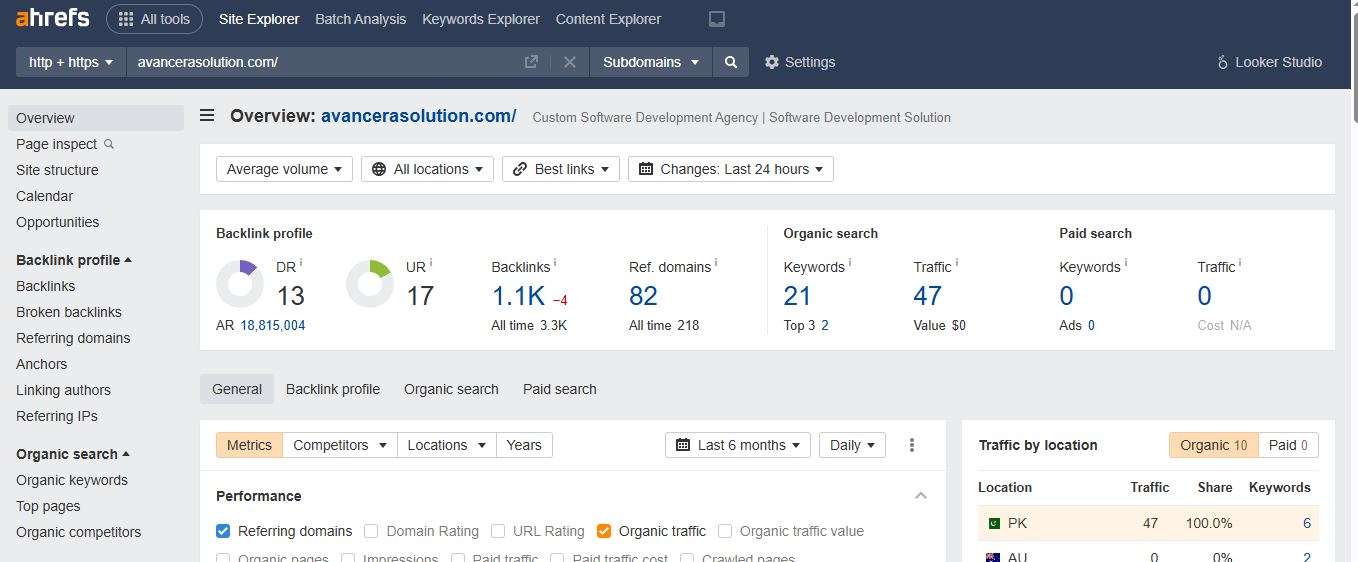The width and height of the screenshot is (1358, 562).
Task: Open Looker Studio integration
Action: tap(1269, 62)
